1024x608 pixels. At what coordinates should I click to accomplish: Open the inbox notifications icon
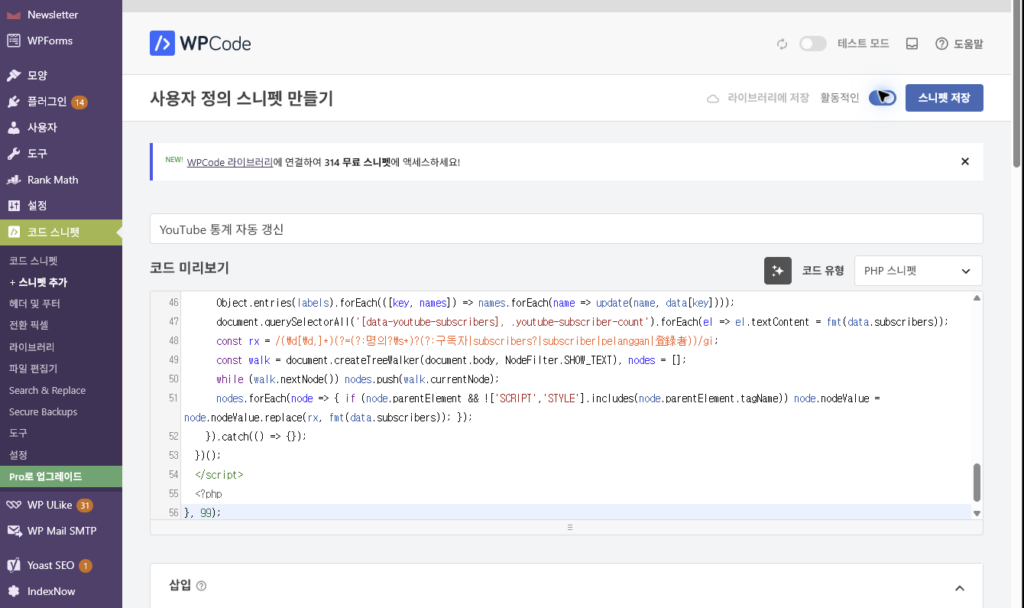click(x=912, y=44)
